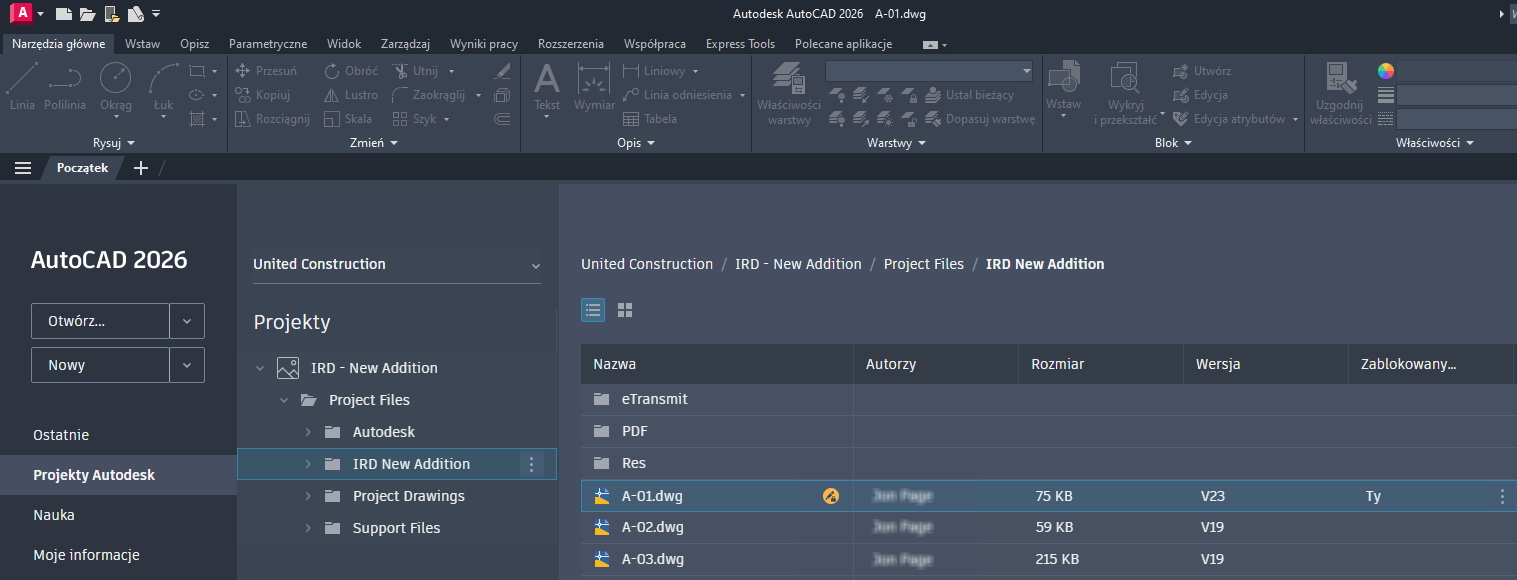
Task: Open the Zarządzaj ribbon tab
Action: (405, 44)
